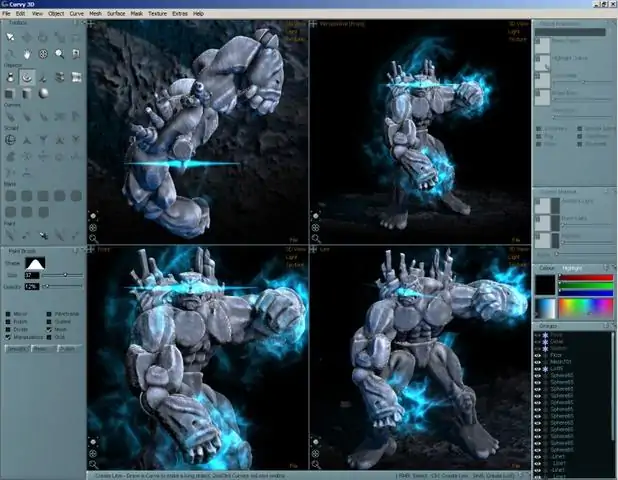Click the Smooth button in Paint Brush panel
The width and height of the screenshot is (618, 480).
coord(16,349)
